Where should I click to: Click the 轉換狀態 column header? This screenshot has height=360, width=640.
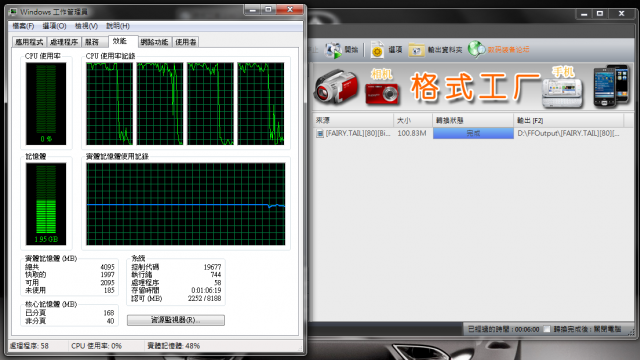coord(473,120)
